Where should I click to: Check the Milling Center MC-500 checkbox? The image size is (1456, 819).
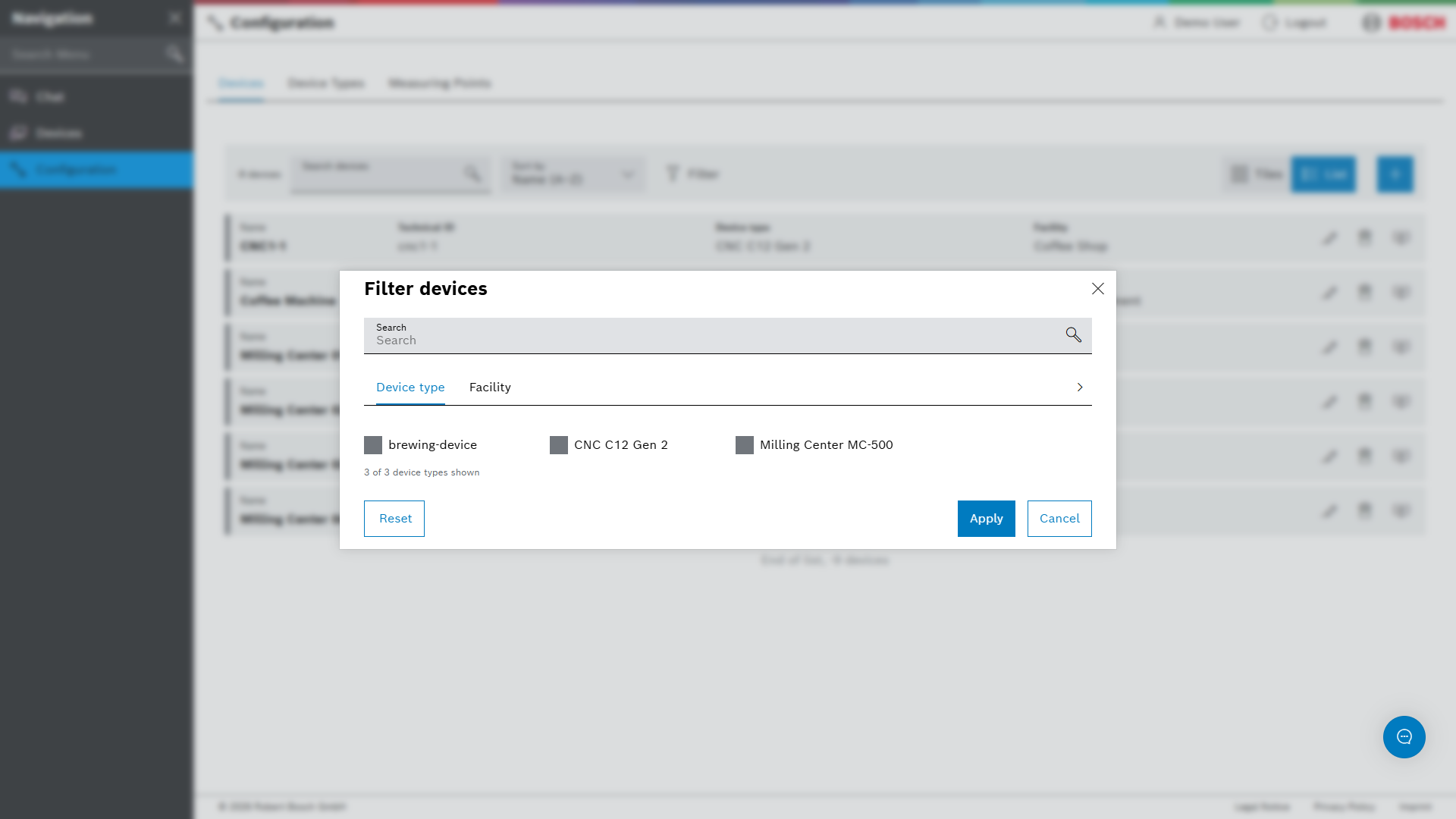745,445
